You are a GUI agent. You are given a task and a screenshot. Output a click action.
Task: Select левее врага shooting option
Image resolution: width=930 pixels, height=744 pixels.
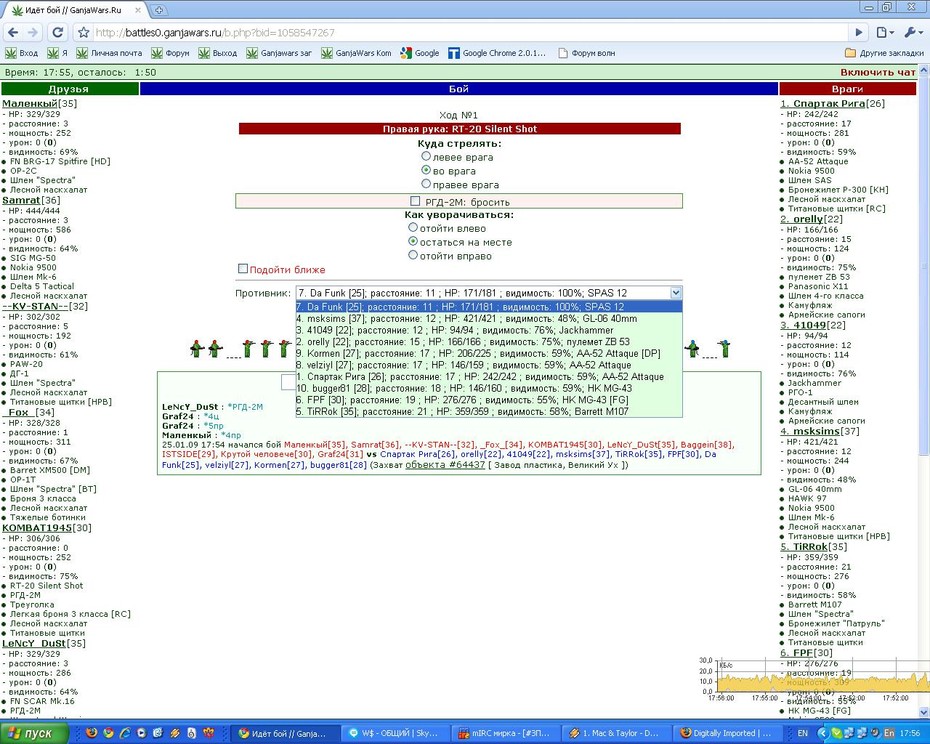tap(426, 157)
